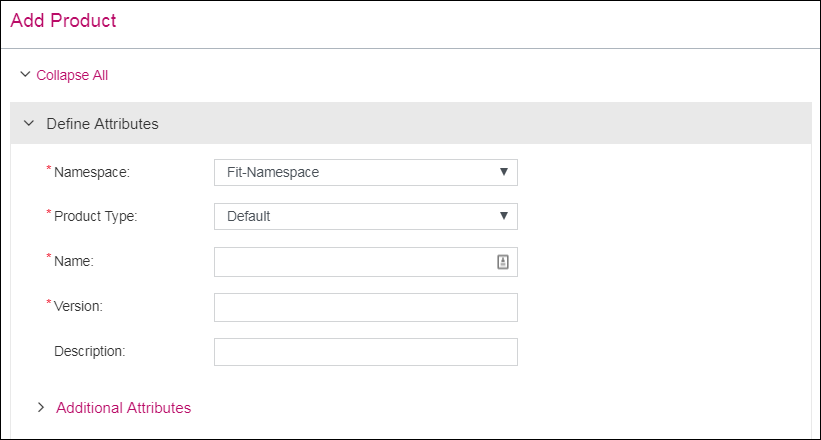The image size is (821, 440).
Task: Open the Namespace dropdown showing Fit-Namespace
Action: coord(355,172)
